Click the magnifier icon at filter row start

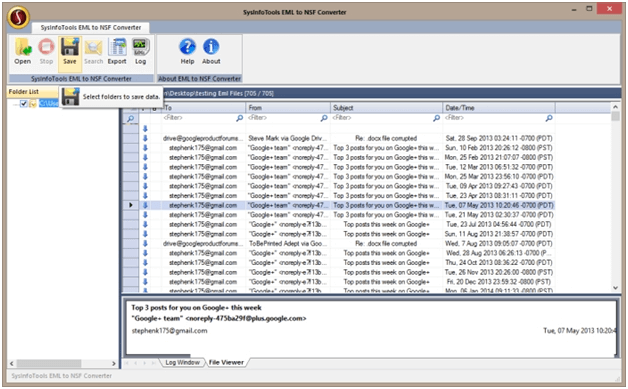pos(131,119)
